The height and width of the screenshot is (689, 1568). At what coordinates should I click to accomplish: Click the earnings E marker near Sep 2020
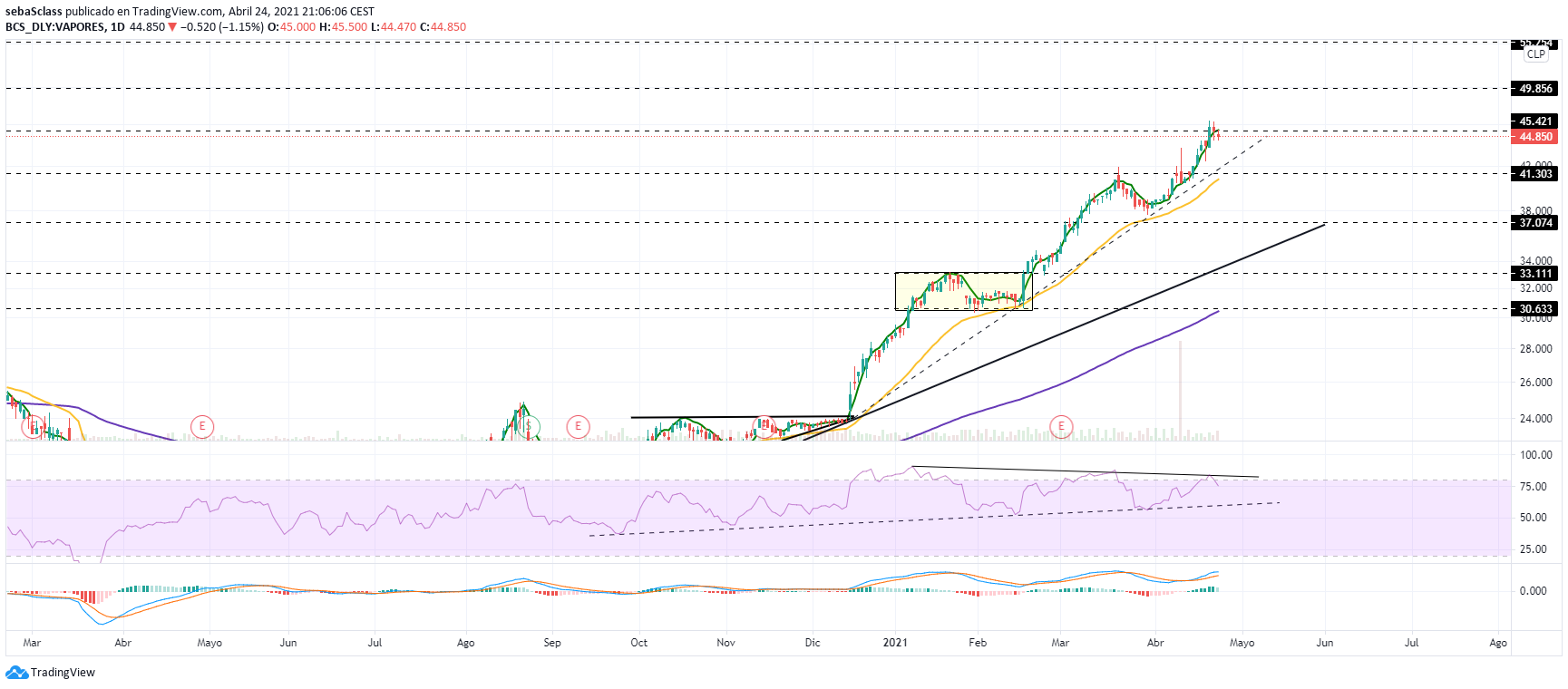pyautogui.click(x=578, y=426)
